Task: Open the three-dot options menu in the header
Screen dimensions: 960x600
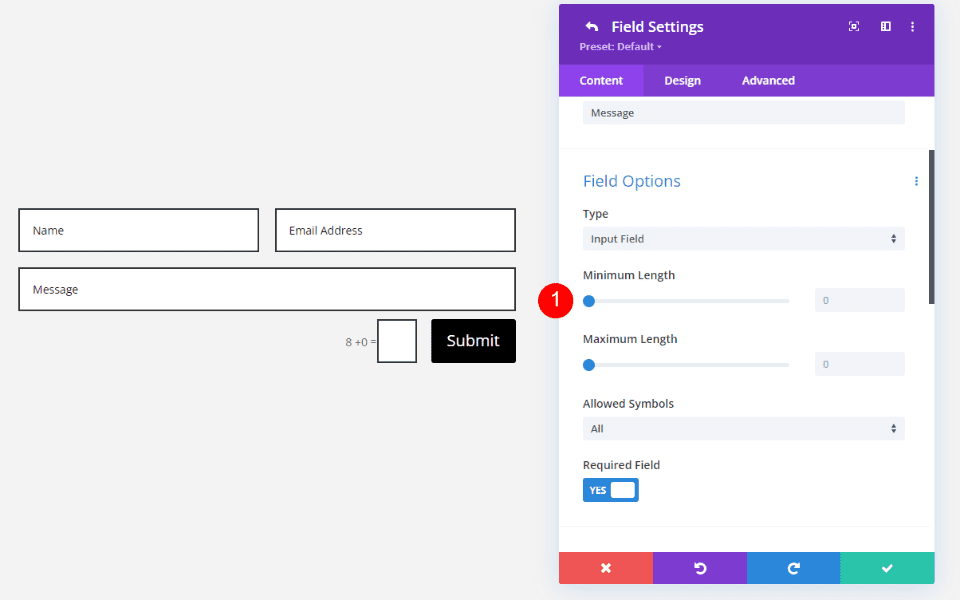Action: [912, 26]
